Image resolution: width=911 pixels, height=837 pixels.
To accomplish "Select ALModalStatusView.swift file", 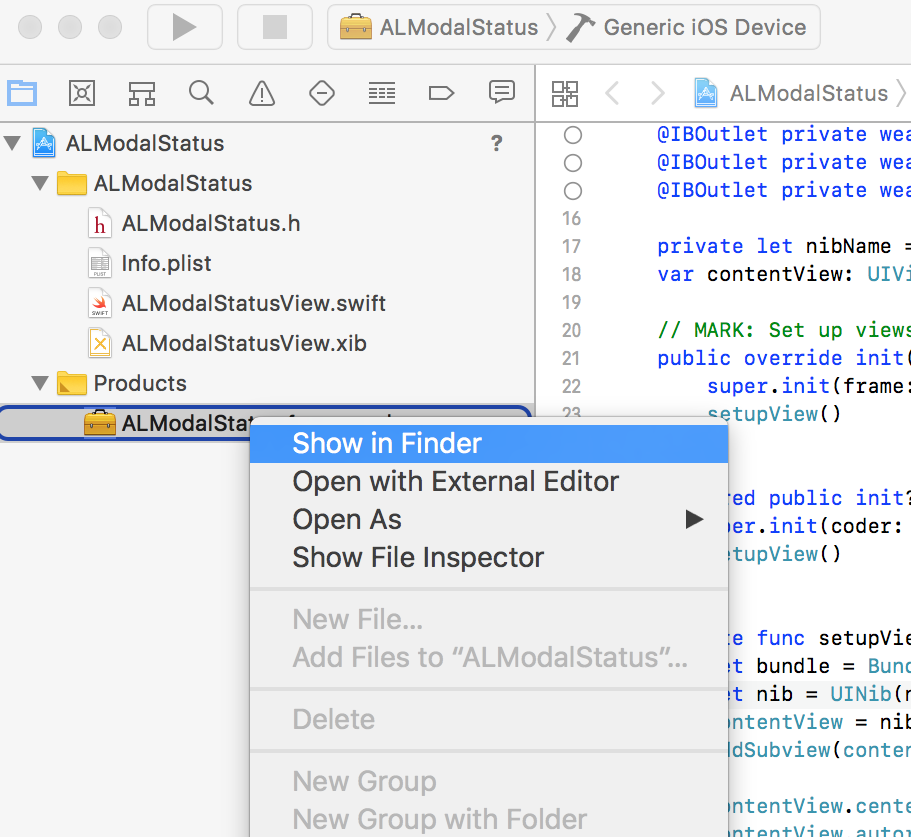I will [x=267, y=303].
